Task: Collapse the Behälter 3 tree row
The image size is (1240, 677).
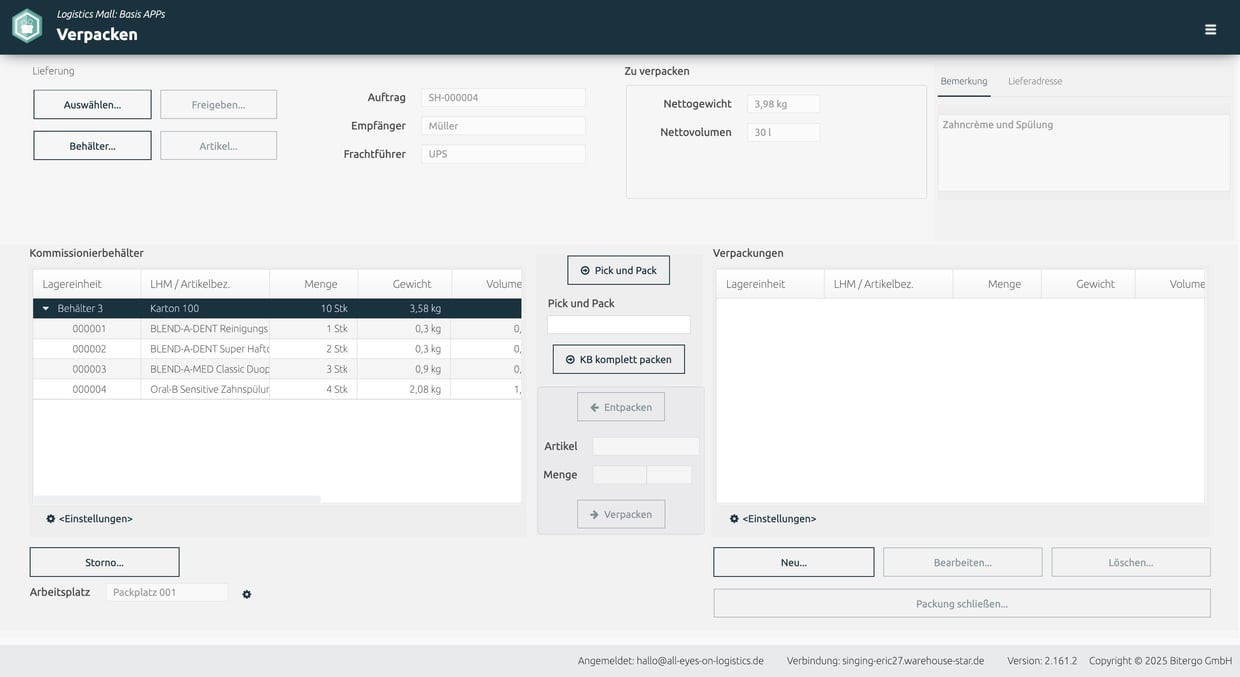Action: [x=46, y=308]
